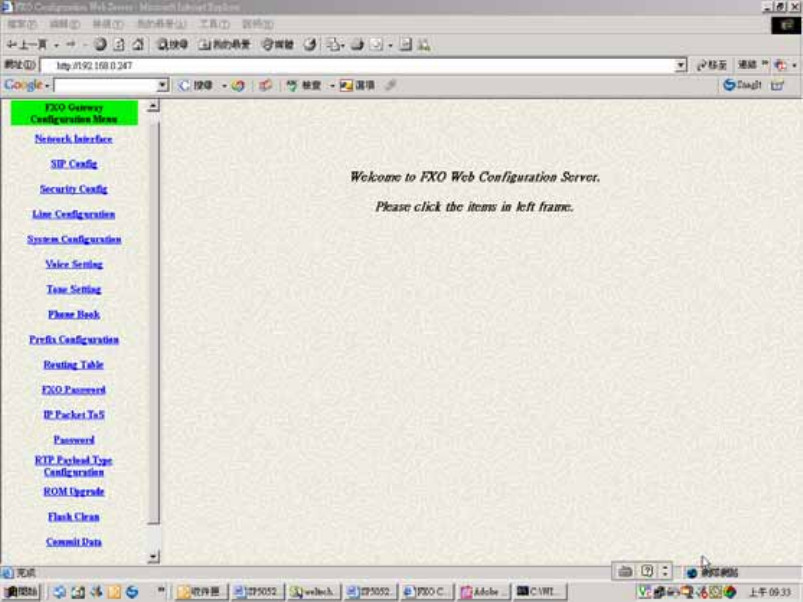Open the Help menu
Screen dimensions: 803x602
258,24
